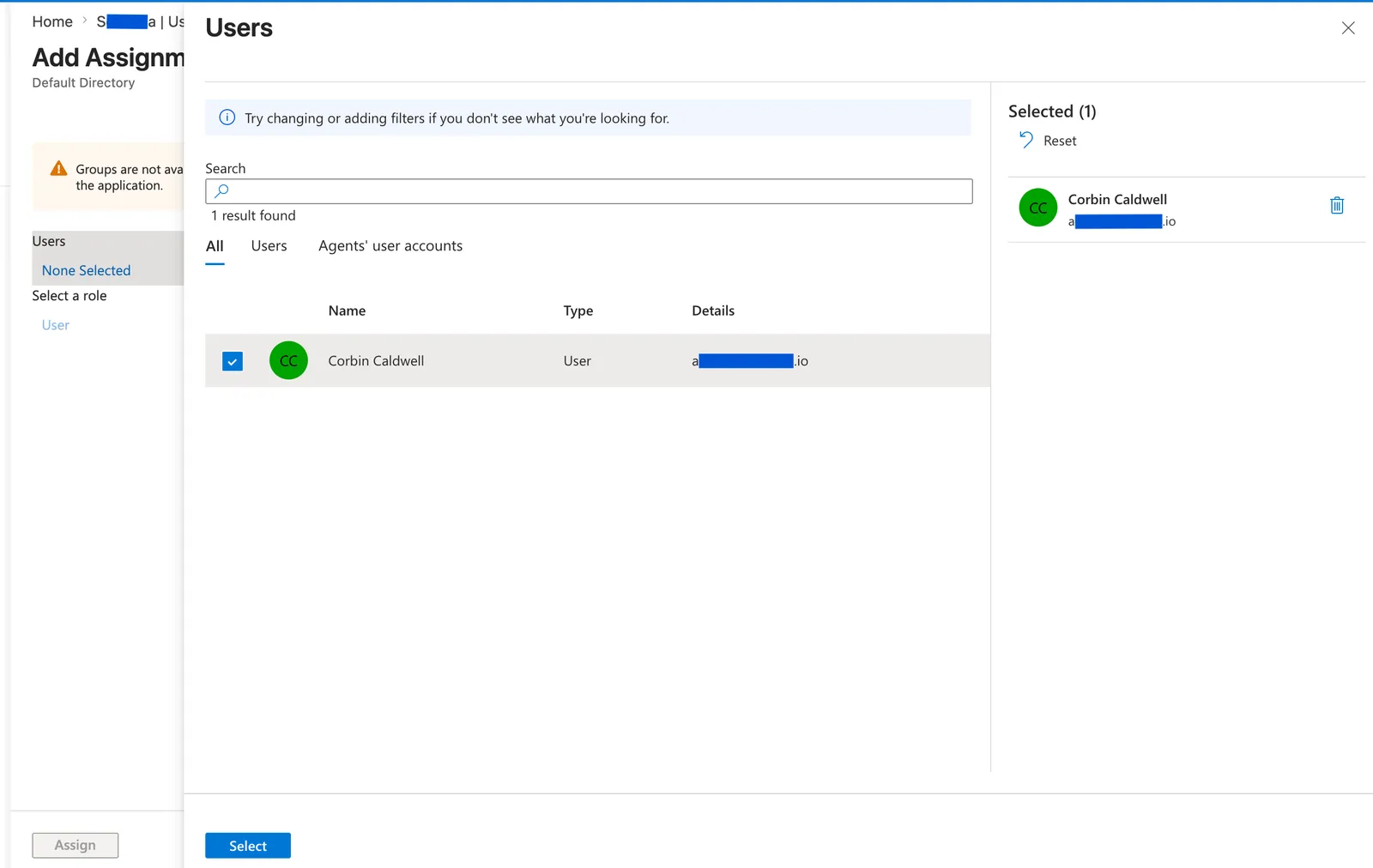Focus the Search input field
This screenshot has width=1373, height=868.
tap(589, 191)
